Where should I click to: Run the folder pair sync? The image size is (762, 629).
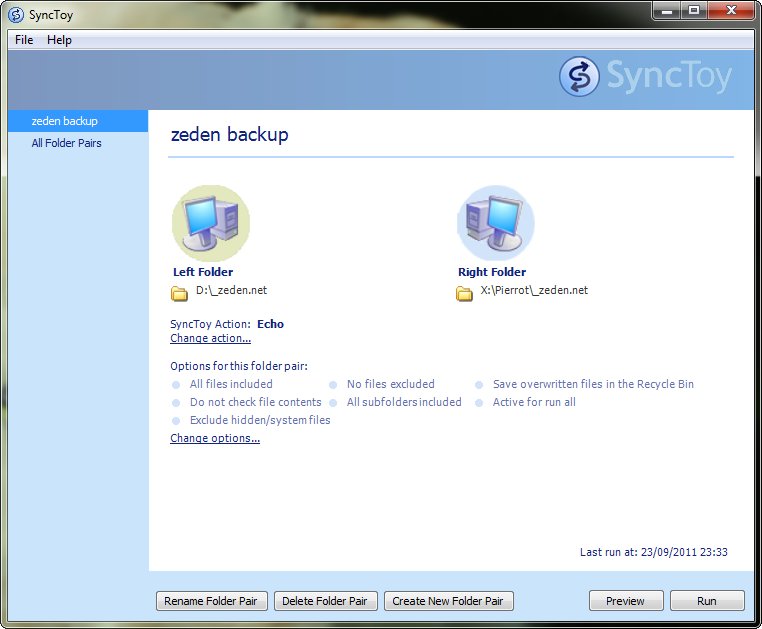(707, 601)
